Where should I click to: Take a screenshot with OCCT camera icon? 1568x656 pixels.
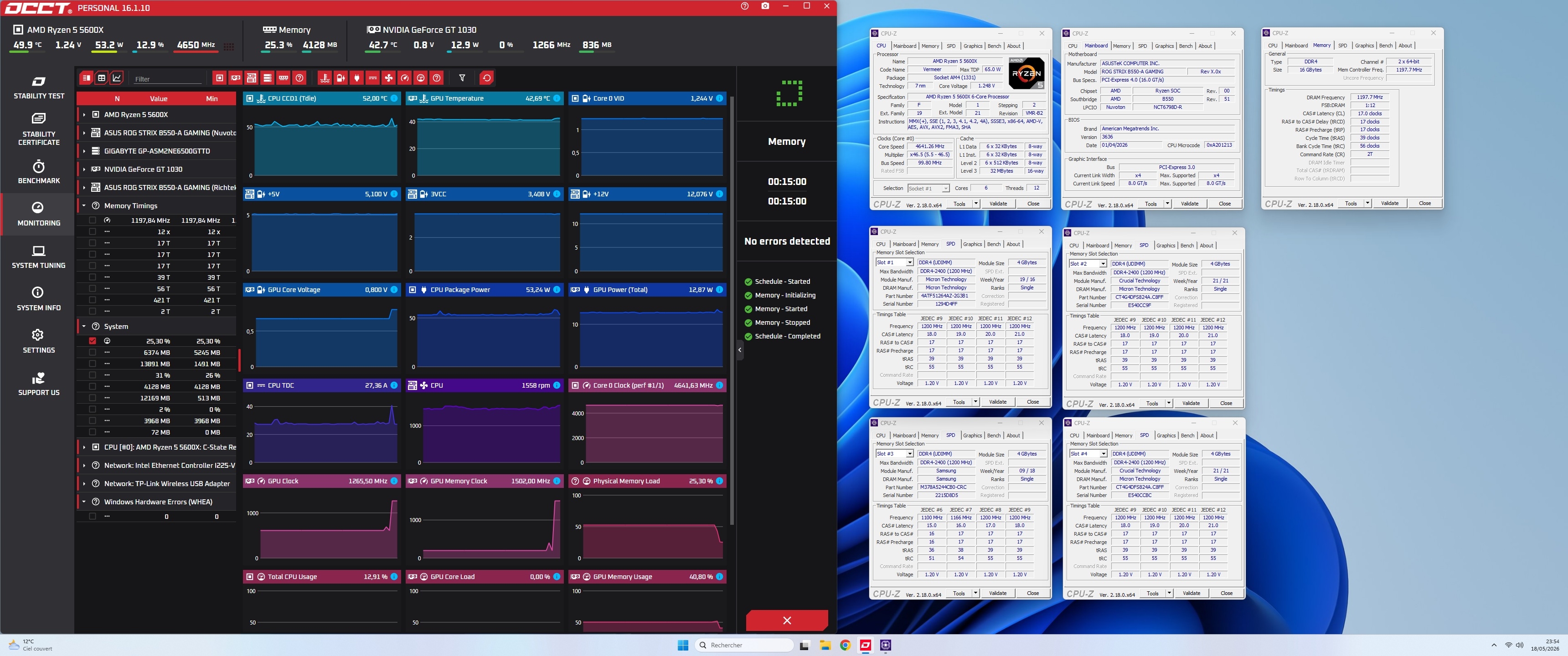pos(765,6)
